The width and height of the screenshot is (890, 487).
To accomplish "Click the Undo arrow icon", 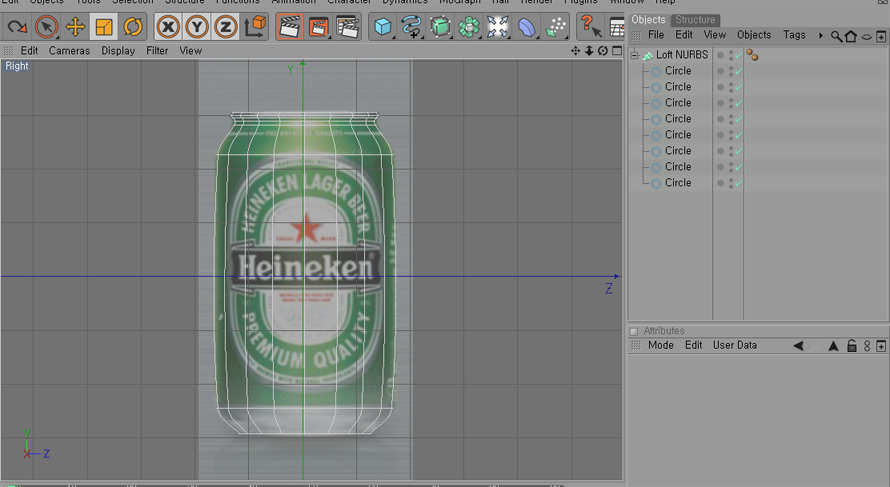I will tap(16, 27).
